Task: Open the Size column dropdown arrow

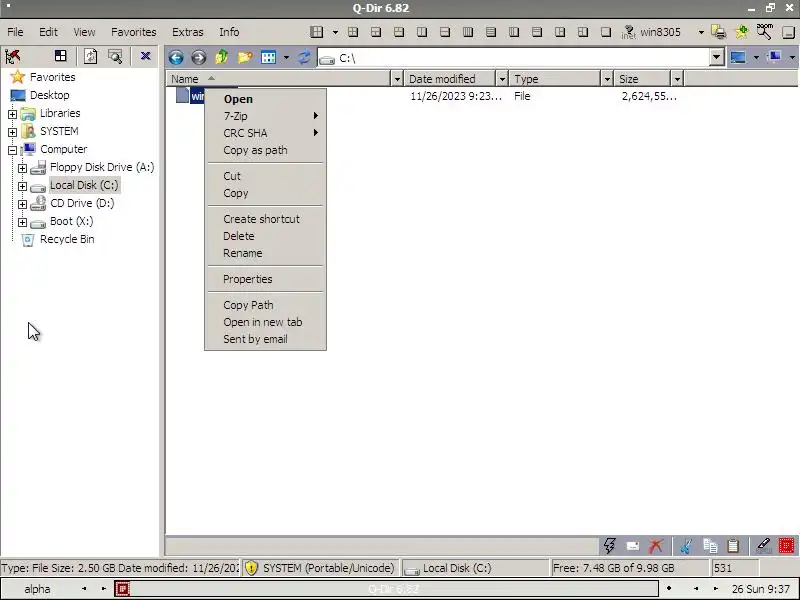Action: (677, 79)
